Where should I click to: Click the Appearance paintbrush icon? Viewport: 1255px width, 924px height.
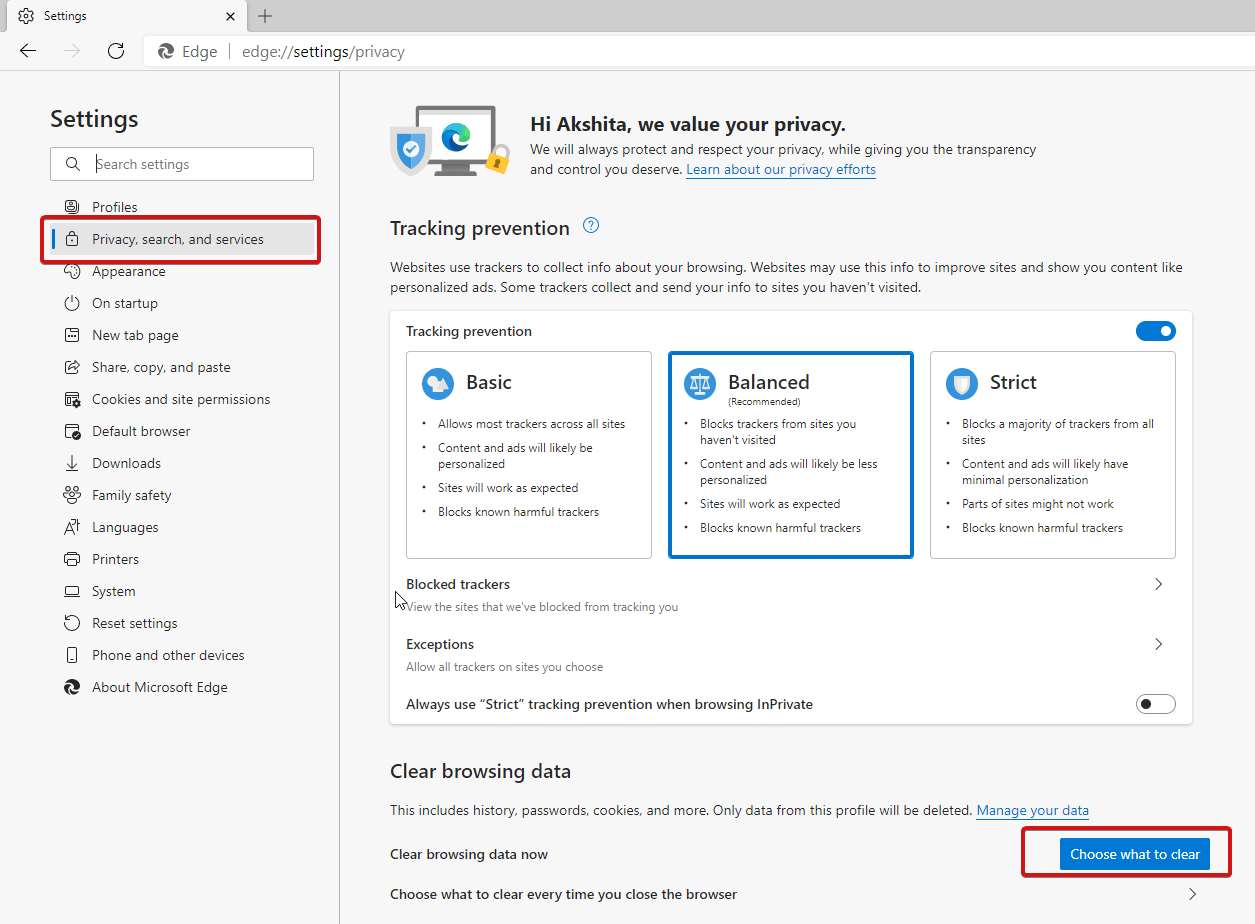[x=71, y=271]
